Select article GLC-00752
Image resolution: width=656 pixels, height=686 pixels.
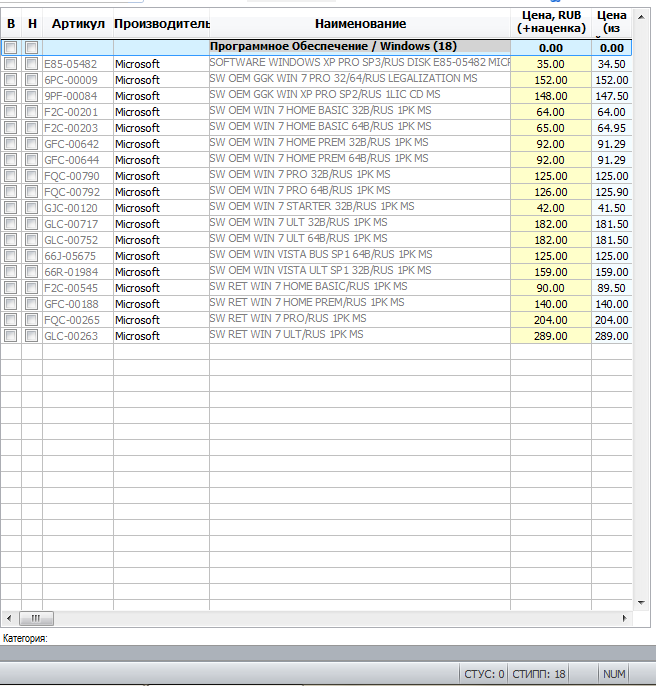(71, 240)
